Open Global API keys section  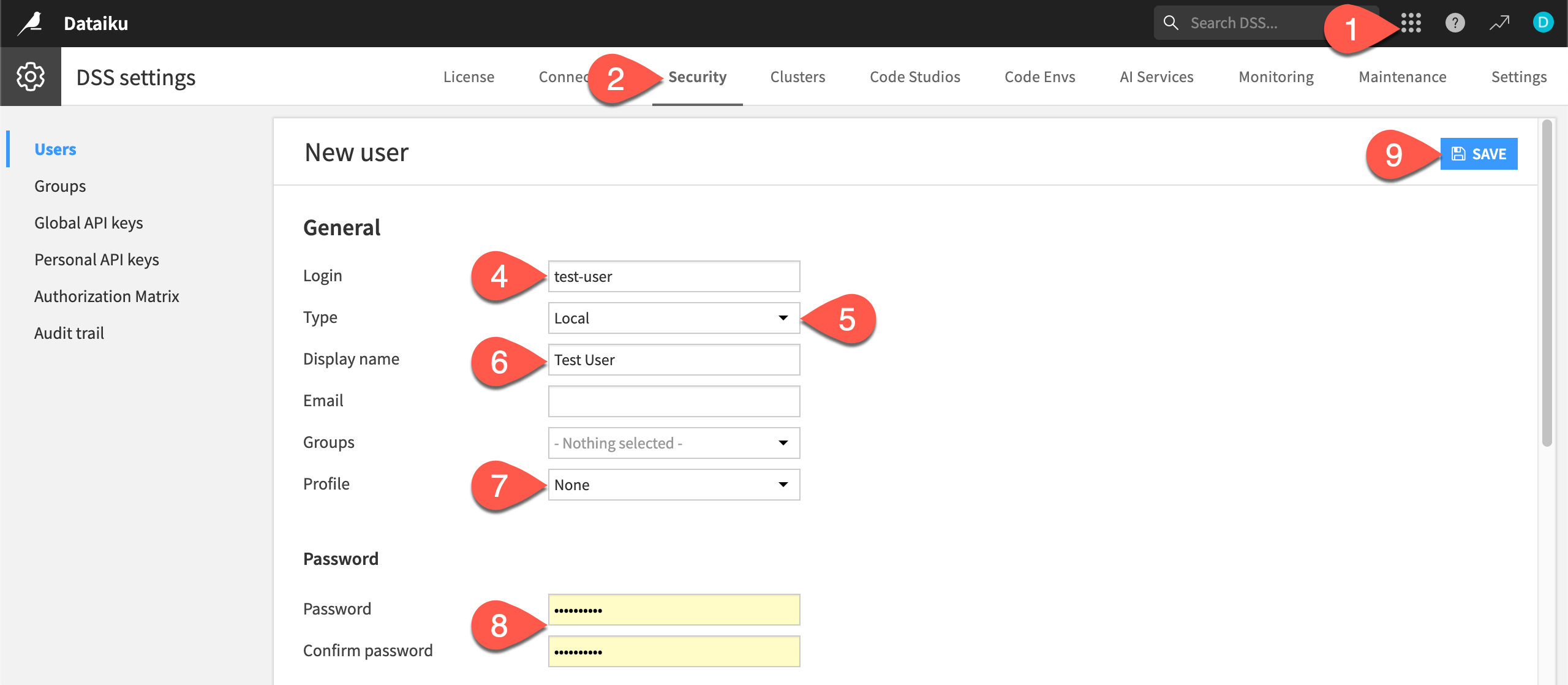[x=89, y=222]
